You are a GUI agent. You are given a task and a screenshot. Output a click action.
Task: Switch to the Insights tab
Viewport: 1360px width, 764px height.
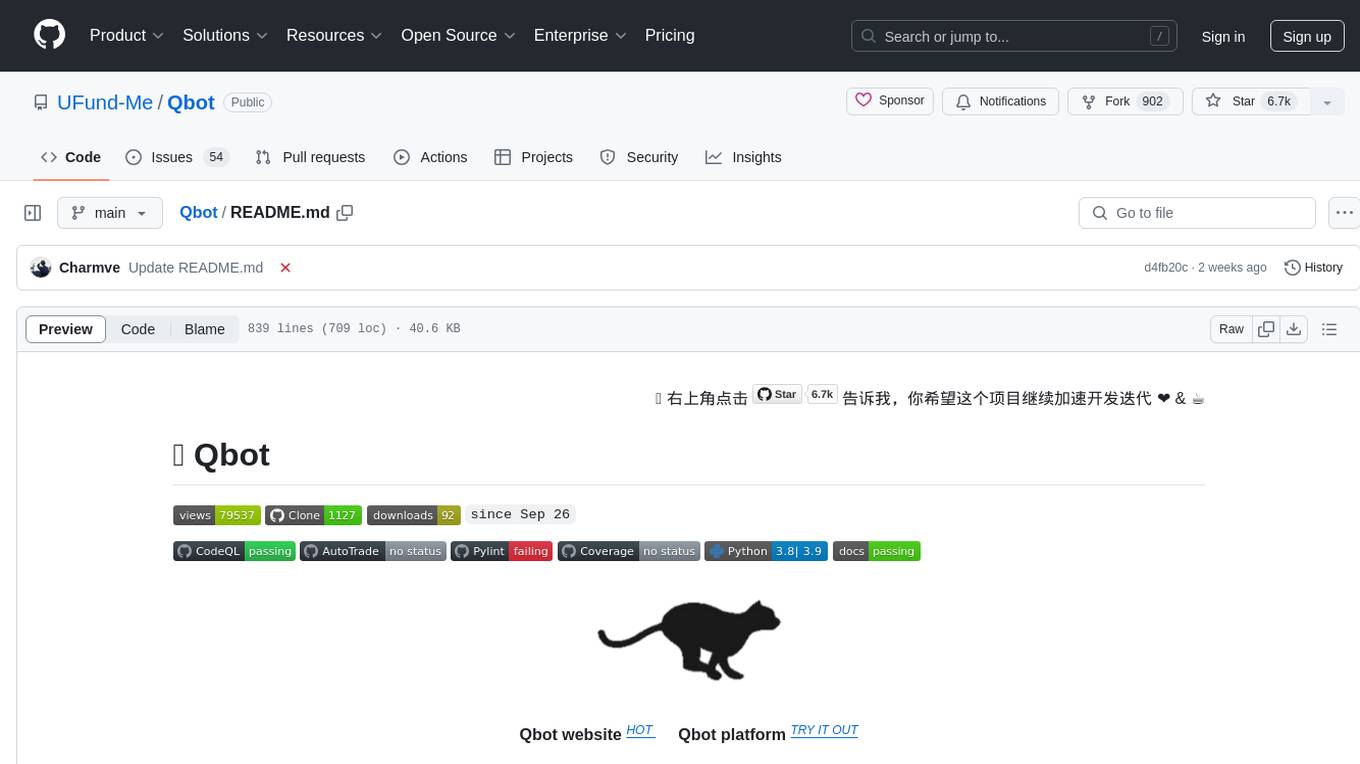(743, 157)
